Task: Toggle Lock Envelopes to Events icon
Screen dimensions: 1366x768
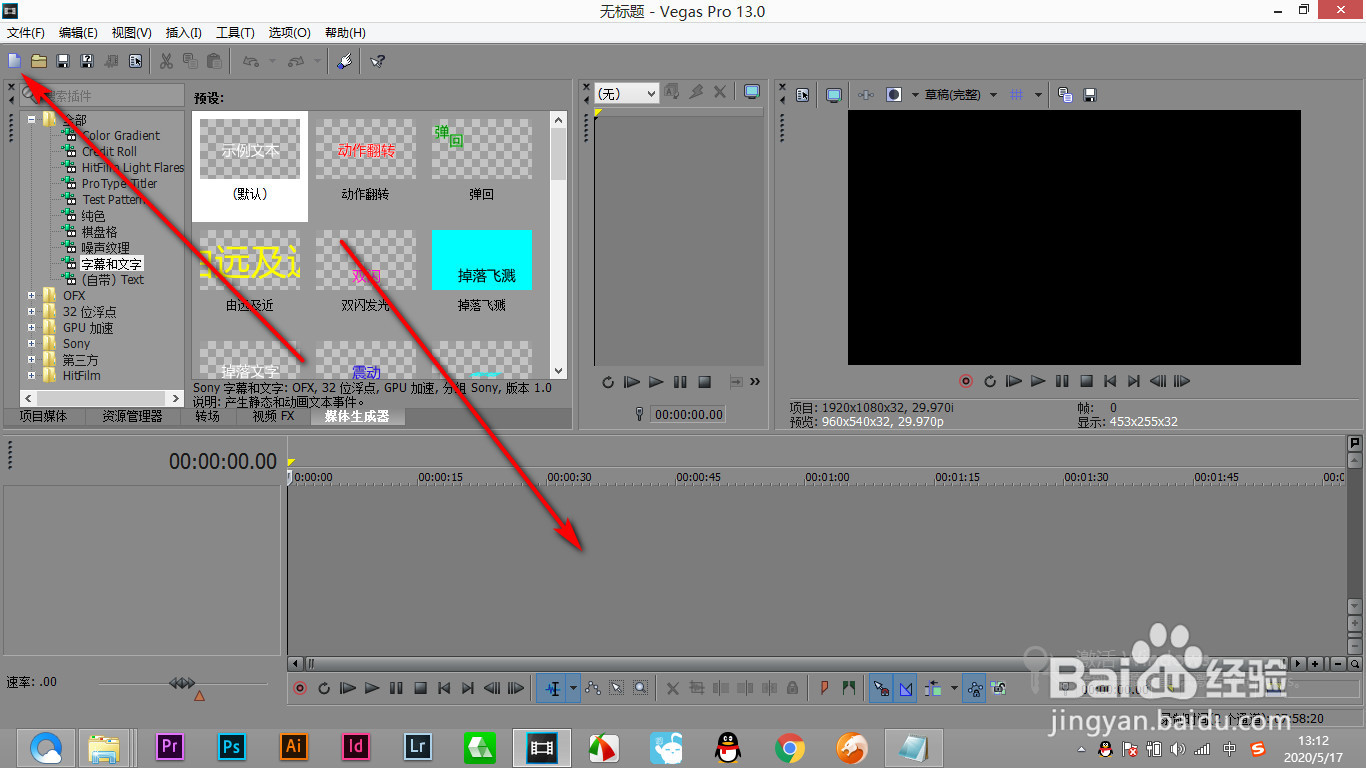Action: [x=974, y=688]
